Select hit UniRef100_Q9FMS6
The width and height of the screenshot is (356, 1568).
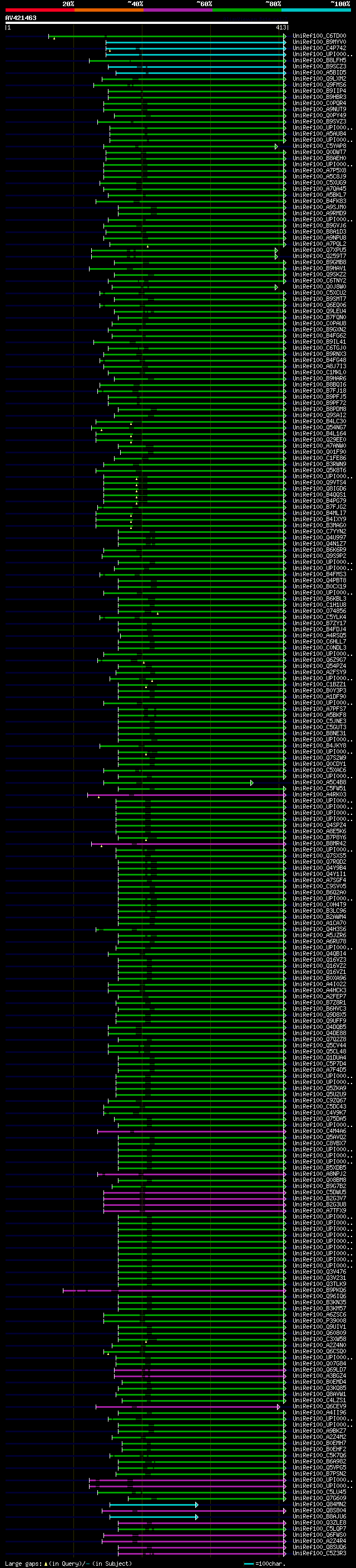tap(319, 85)
